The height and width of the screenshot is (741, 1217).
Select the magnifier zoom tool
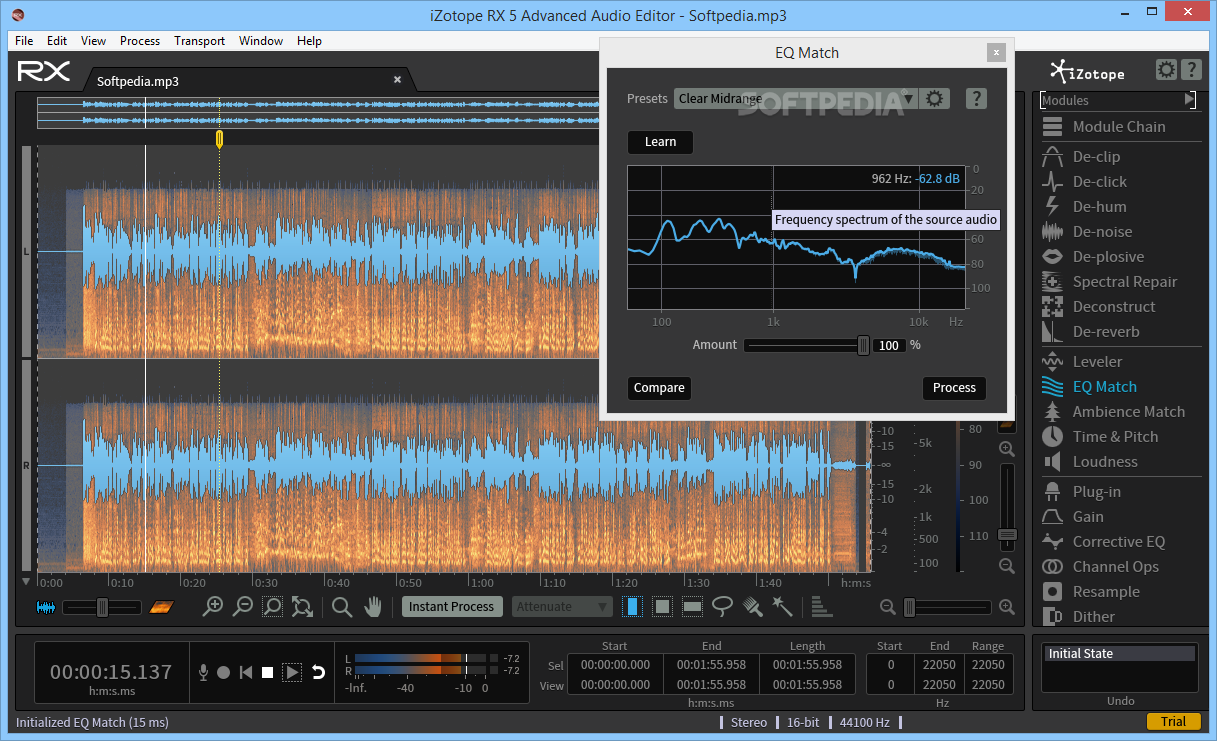(342, 606)
